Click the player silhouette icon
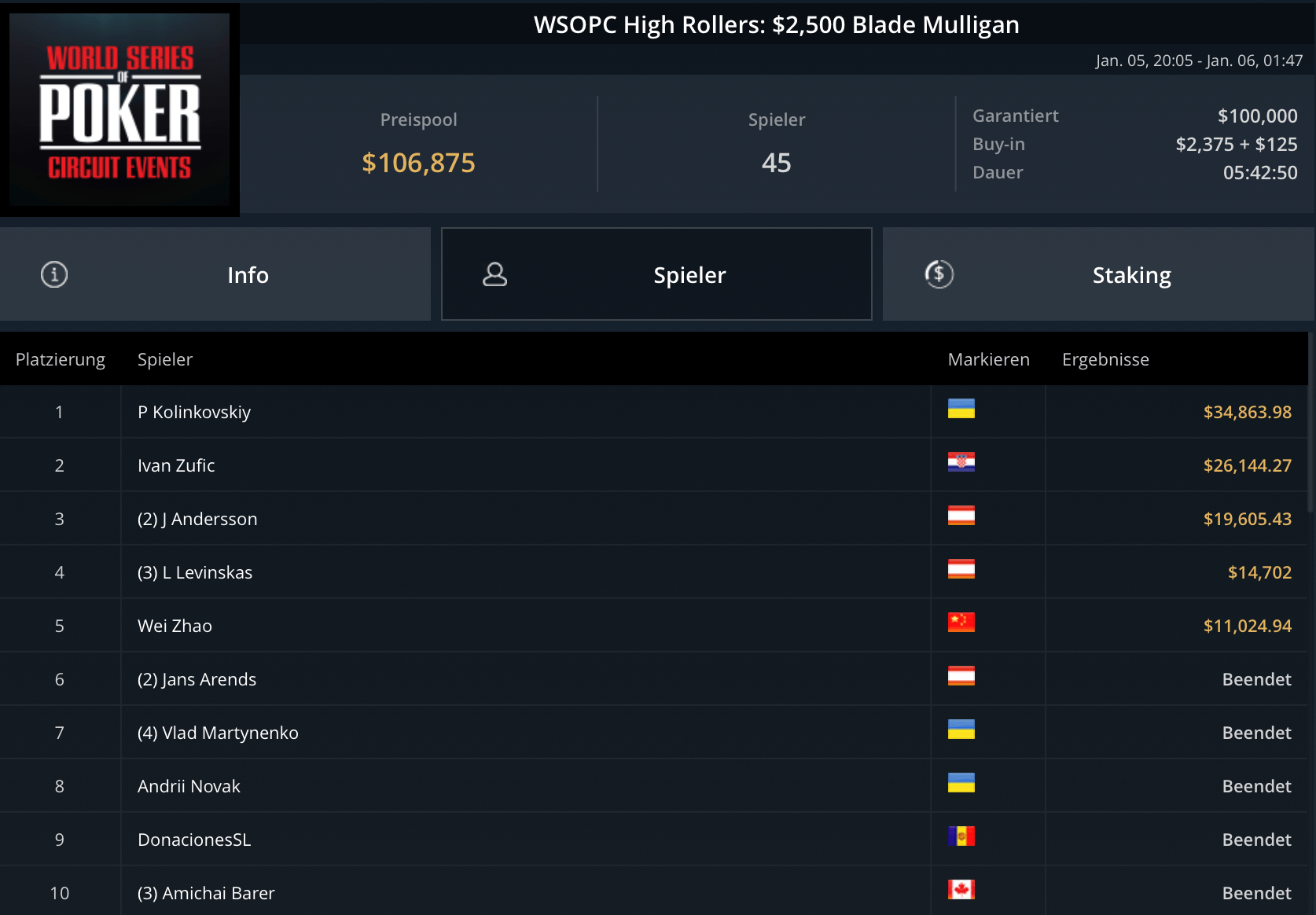This screenshot has width=1316, height=915. pyautogui.click(x=494, y=274)
